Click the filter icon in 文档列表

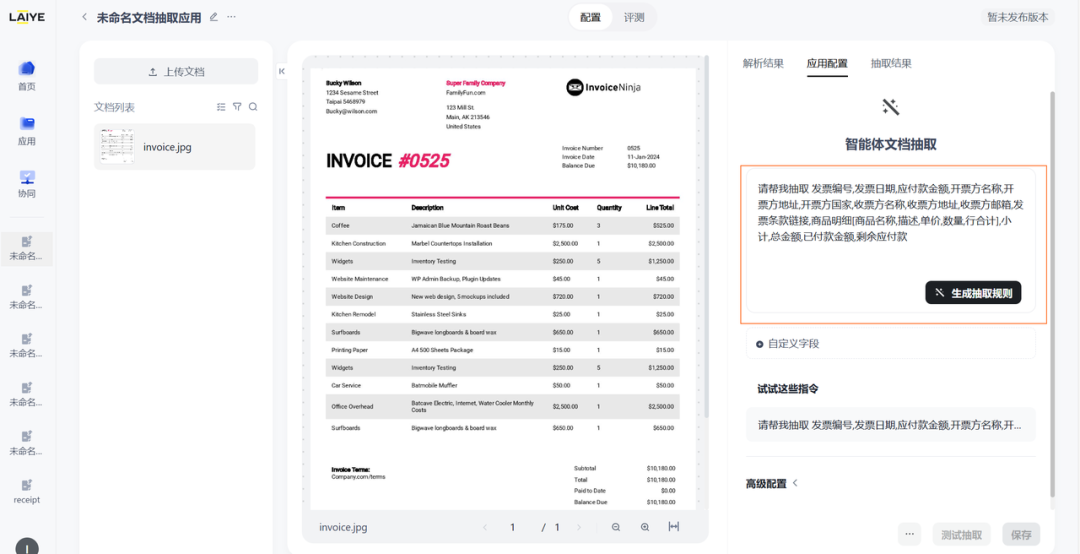click(x=237, y=107)
